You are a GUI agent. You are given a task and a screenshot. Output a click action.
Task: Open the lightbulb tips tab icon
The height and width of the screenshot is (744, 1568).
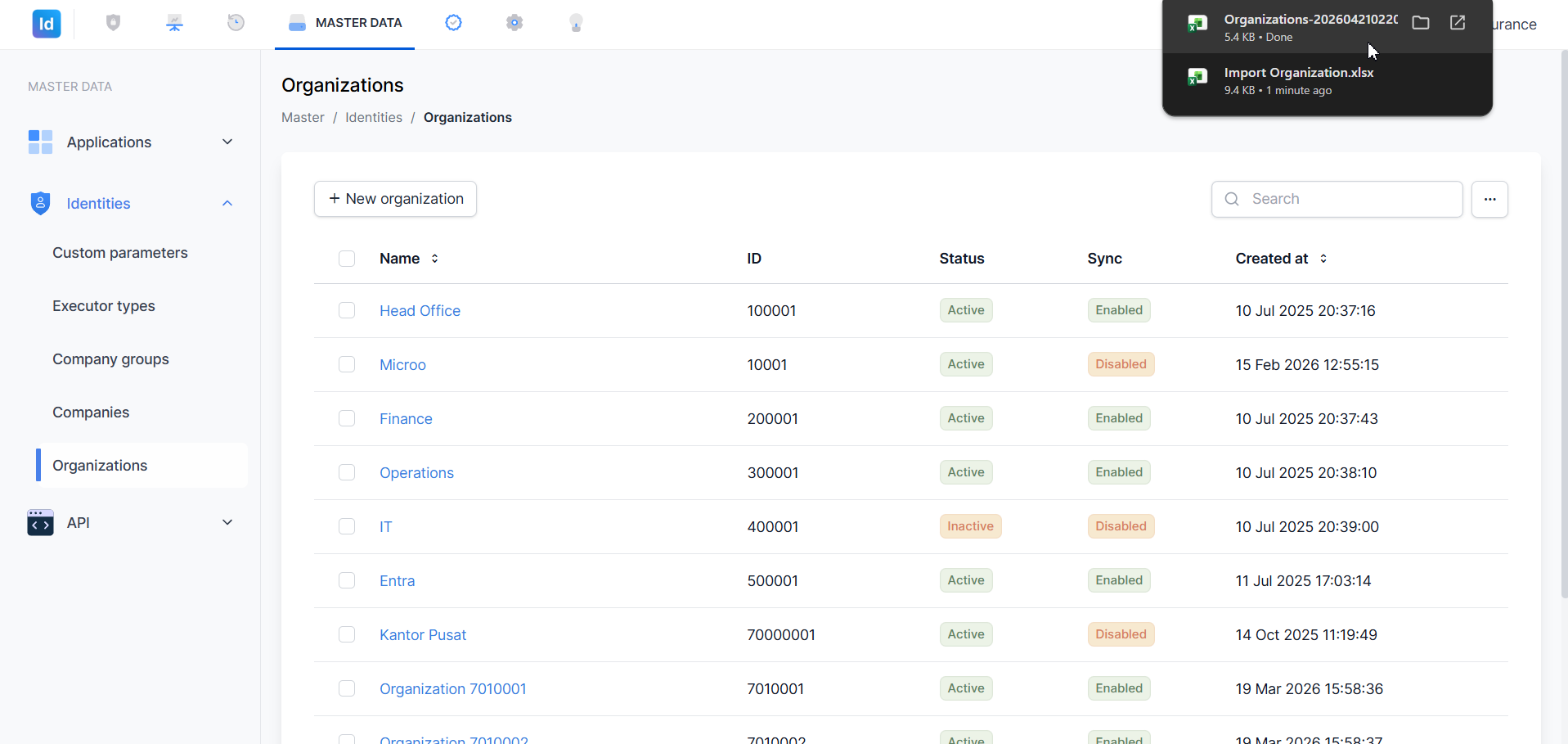coord(576,23)
